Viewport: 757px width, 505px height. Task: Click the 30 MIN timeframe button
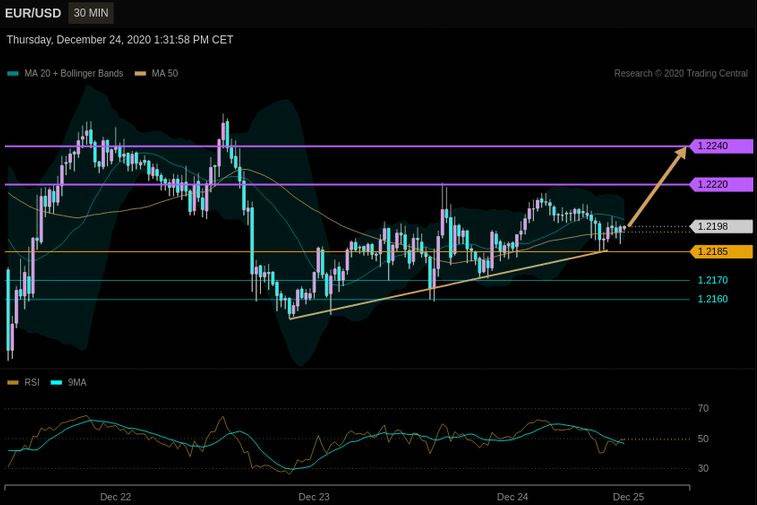point(91,13)
